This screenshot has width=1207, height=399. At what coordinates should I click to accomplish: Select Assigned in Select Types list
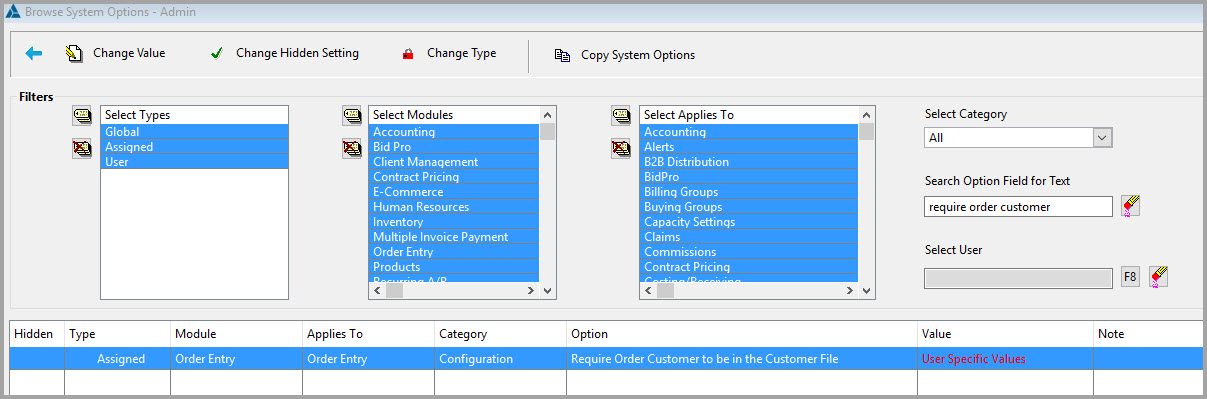194,147
